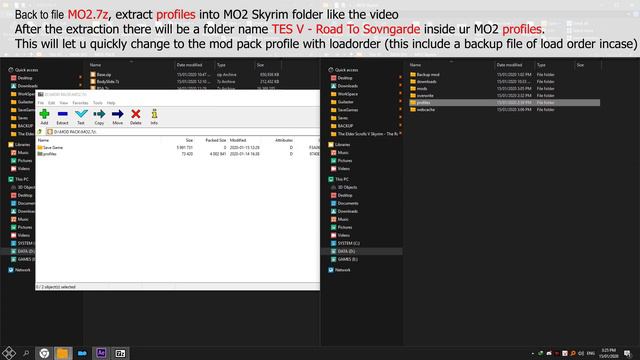Click Date modified header in left Explorer
Viewport: 640px width, 360px height.
[x=189, y=65]
